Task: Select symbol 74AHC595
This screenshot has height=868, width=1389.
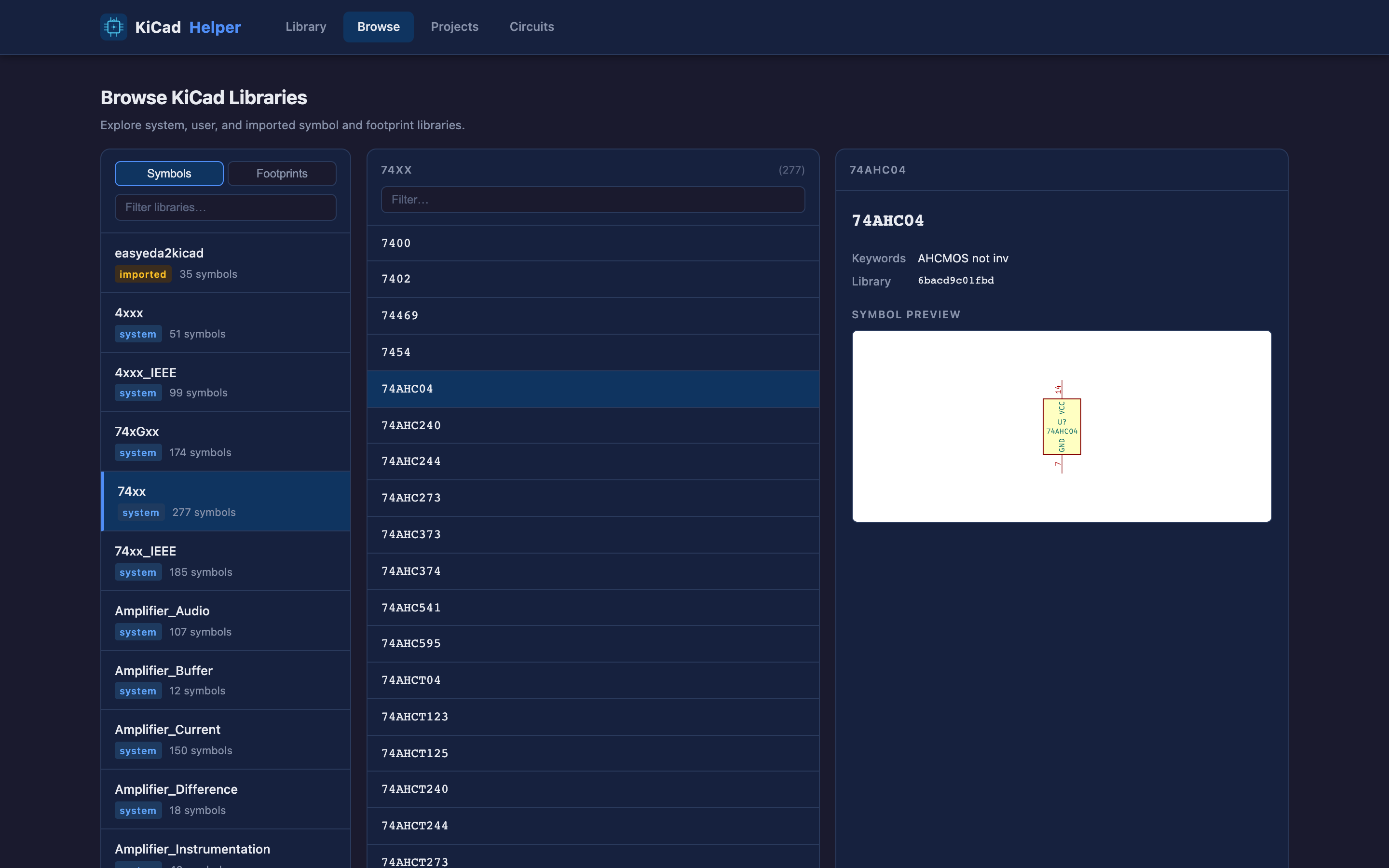Action: (x=593, y=644)
